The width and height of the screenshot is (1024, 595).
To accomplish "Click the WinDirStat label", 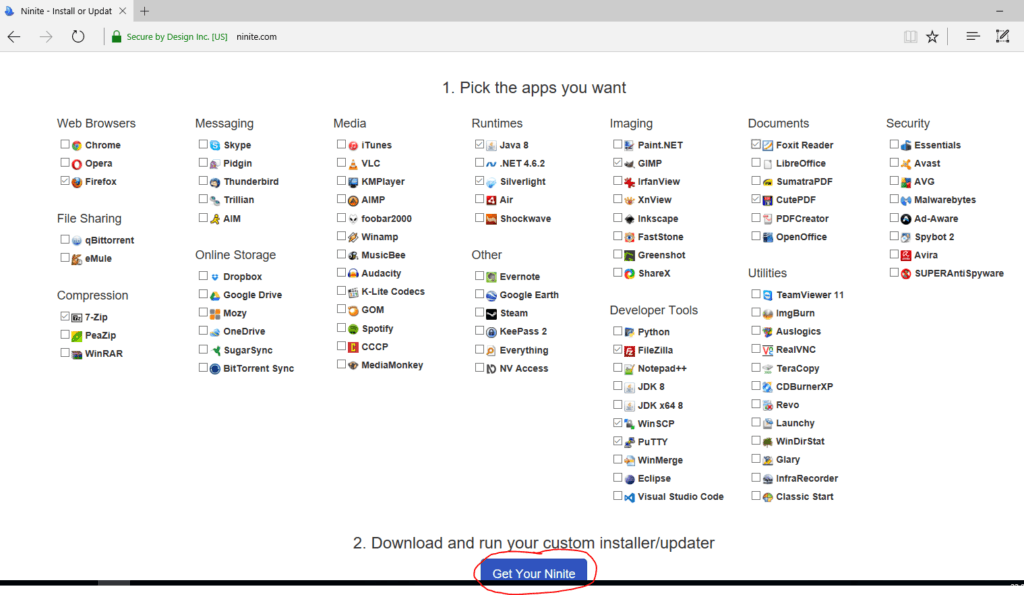I will 800,442.
